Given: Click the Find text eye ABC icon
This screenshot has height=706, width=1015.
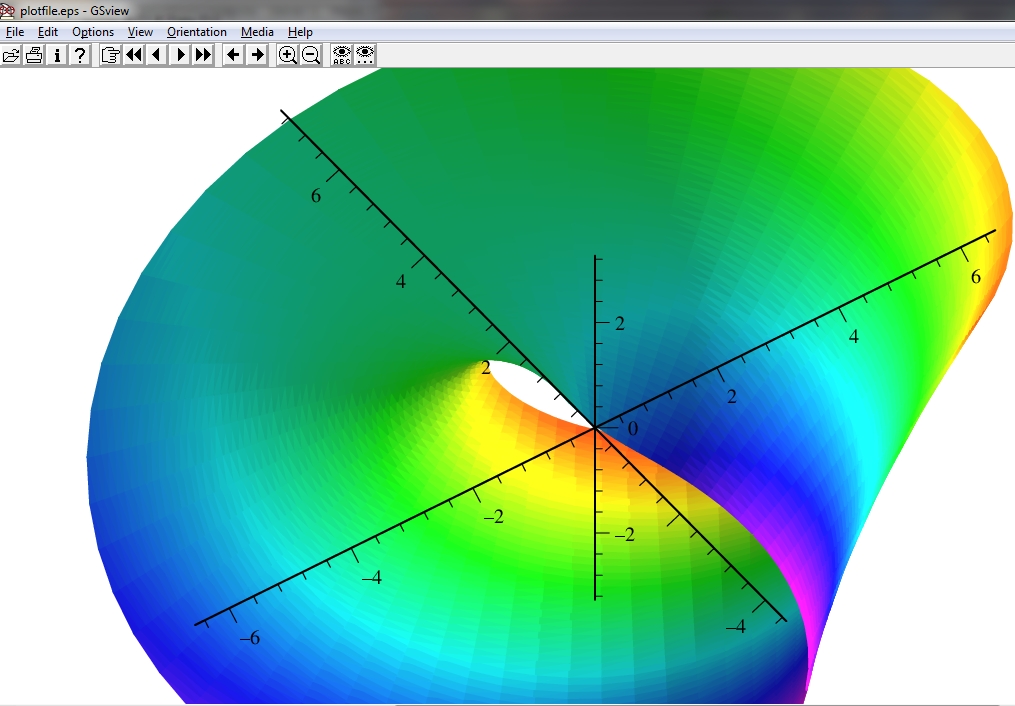Looking at the screenshot, I should (342, 55).
